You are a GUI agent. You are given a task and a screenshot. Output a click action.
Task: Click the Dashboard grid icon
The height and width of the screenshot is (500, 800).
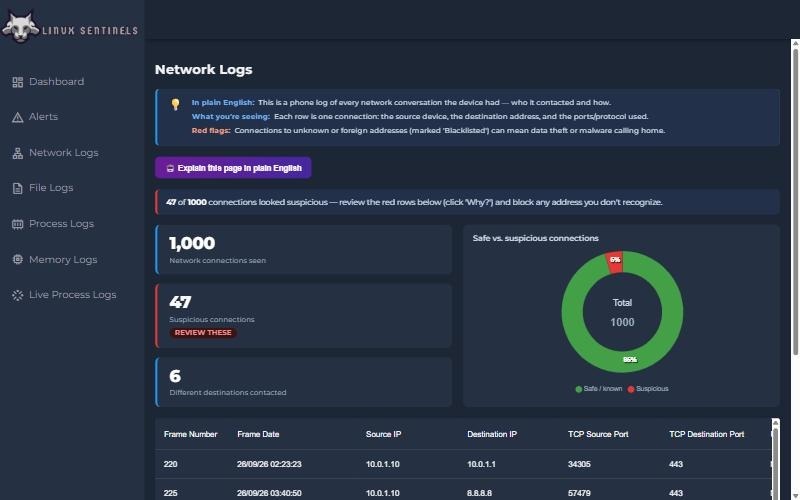click(17, 82)
